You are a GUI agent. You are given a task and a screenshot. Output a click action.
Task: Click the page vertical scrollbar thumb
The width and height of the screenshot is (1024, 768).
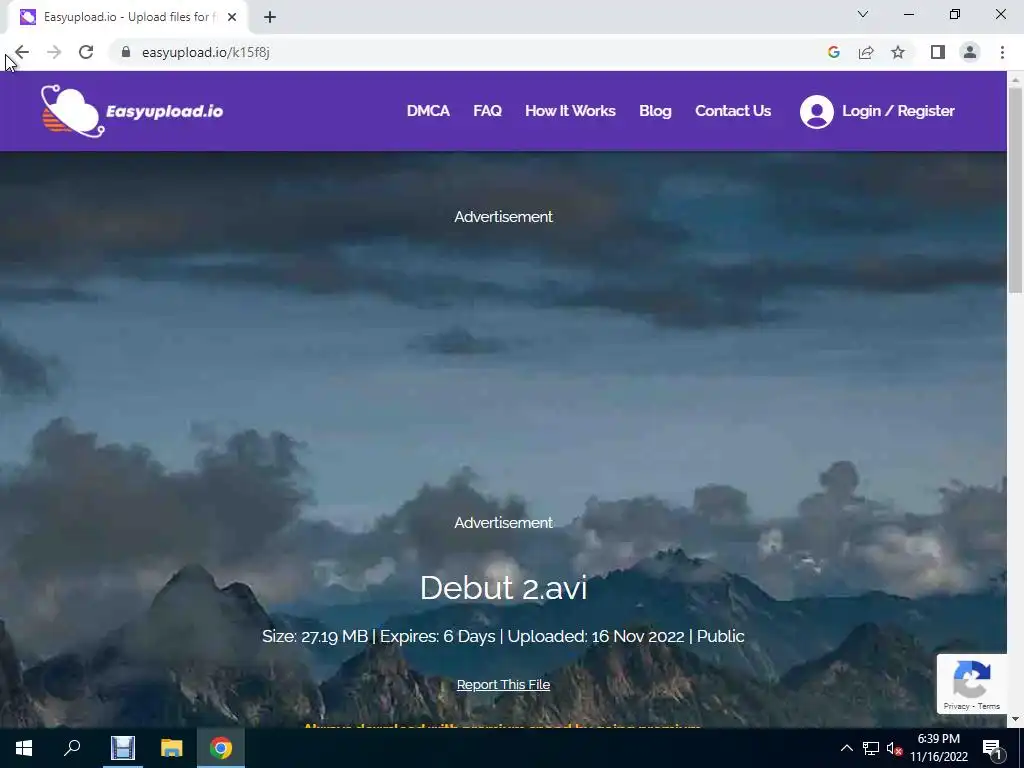pos(1015,190)
